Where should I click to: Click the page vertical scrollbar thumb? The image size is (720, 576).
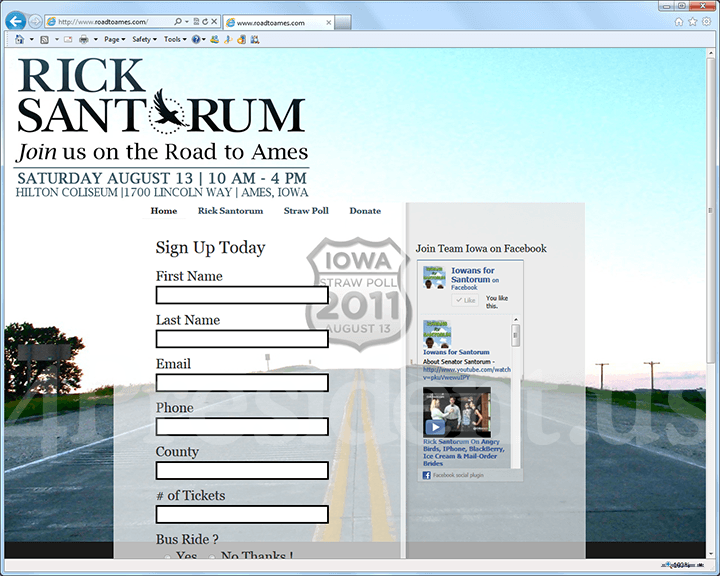711,210
